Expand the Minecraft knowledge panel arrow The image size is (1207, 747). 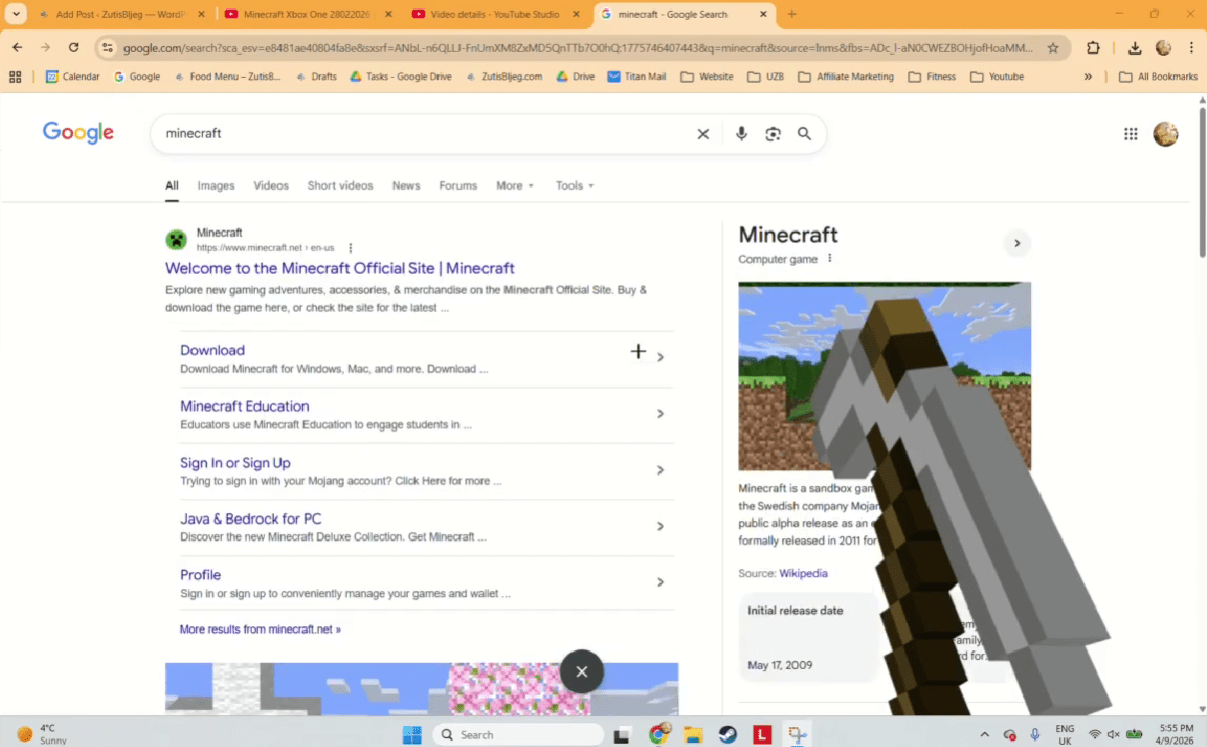(x=1017, y=243)
